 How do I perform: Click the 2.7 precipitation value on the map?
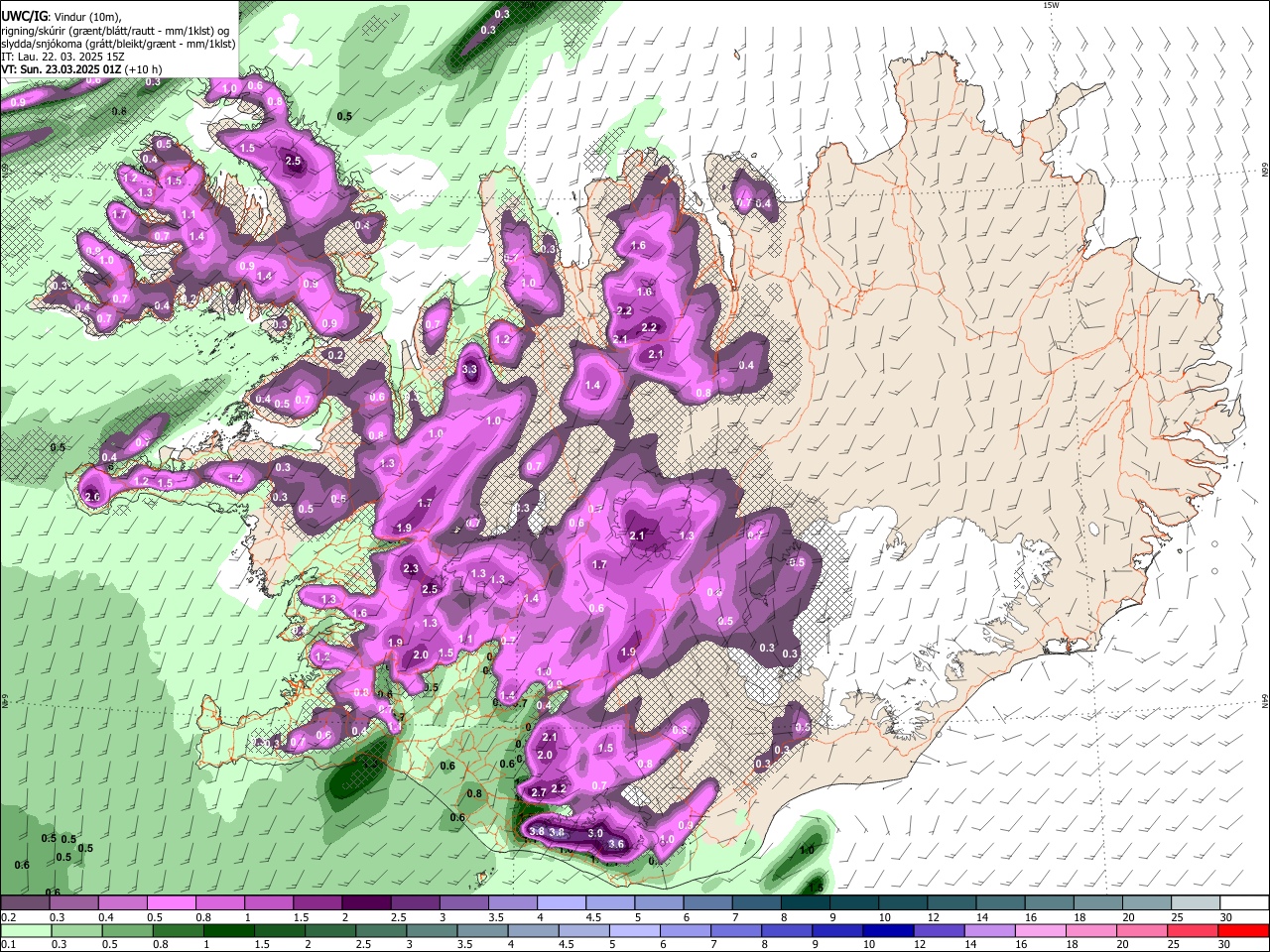(x=540, y=792)
